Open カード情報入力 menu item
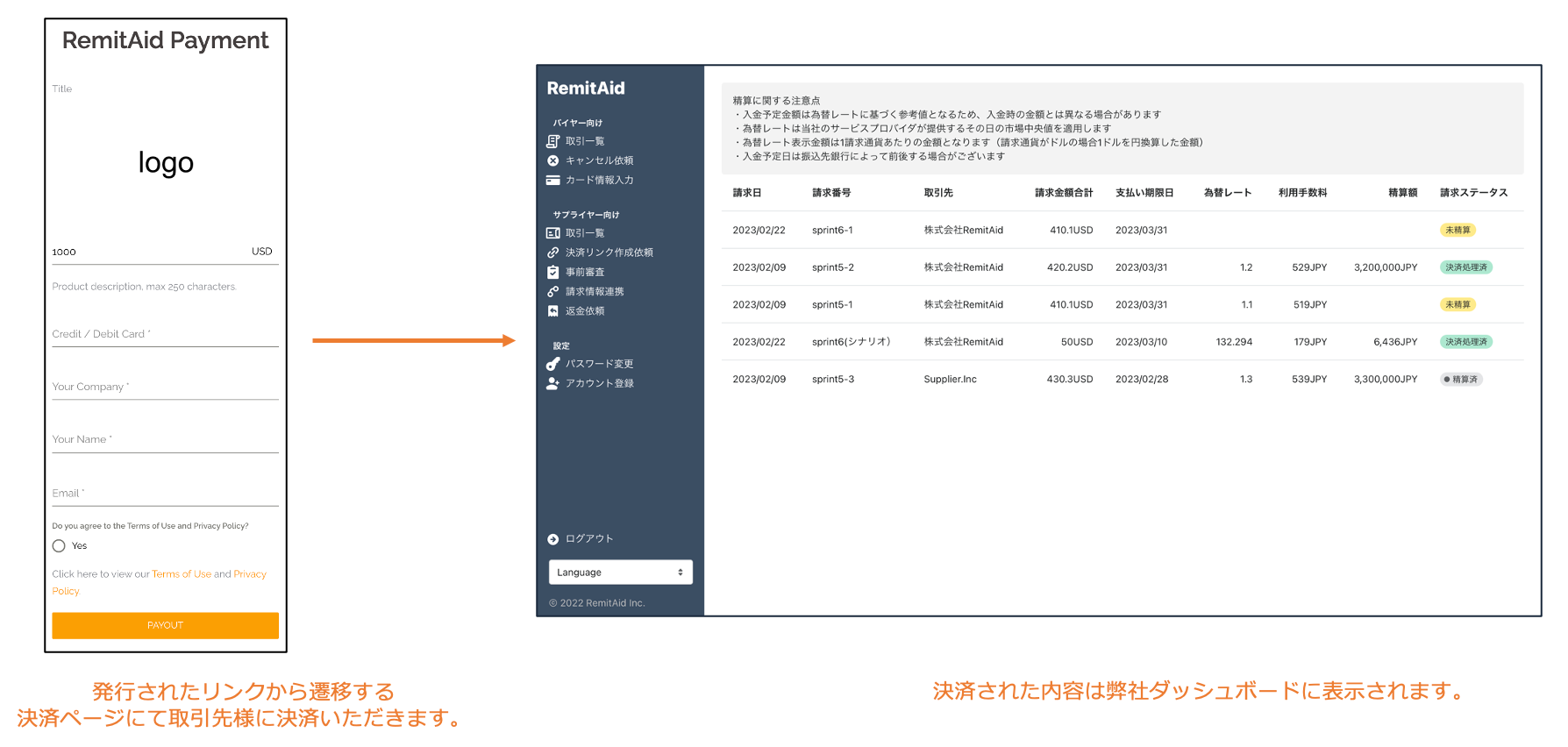This screenshot has width=1568, height=747. pyautogui.click(x=599, y=180)
